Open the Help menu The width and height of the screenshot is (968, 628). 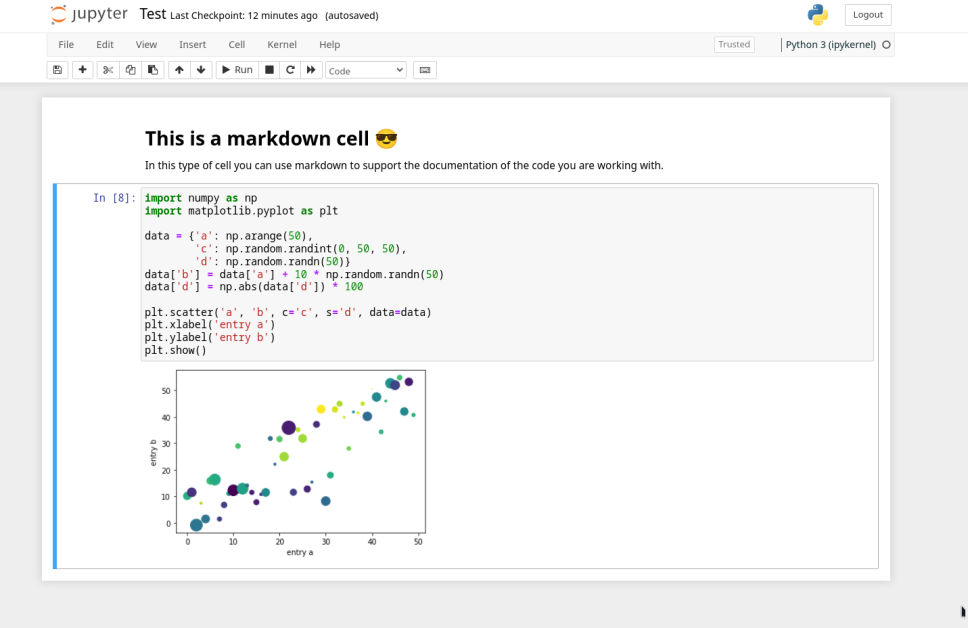(330, 44)
